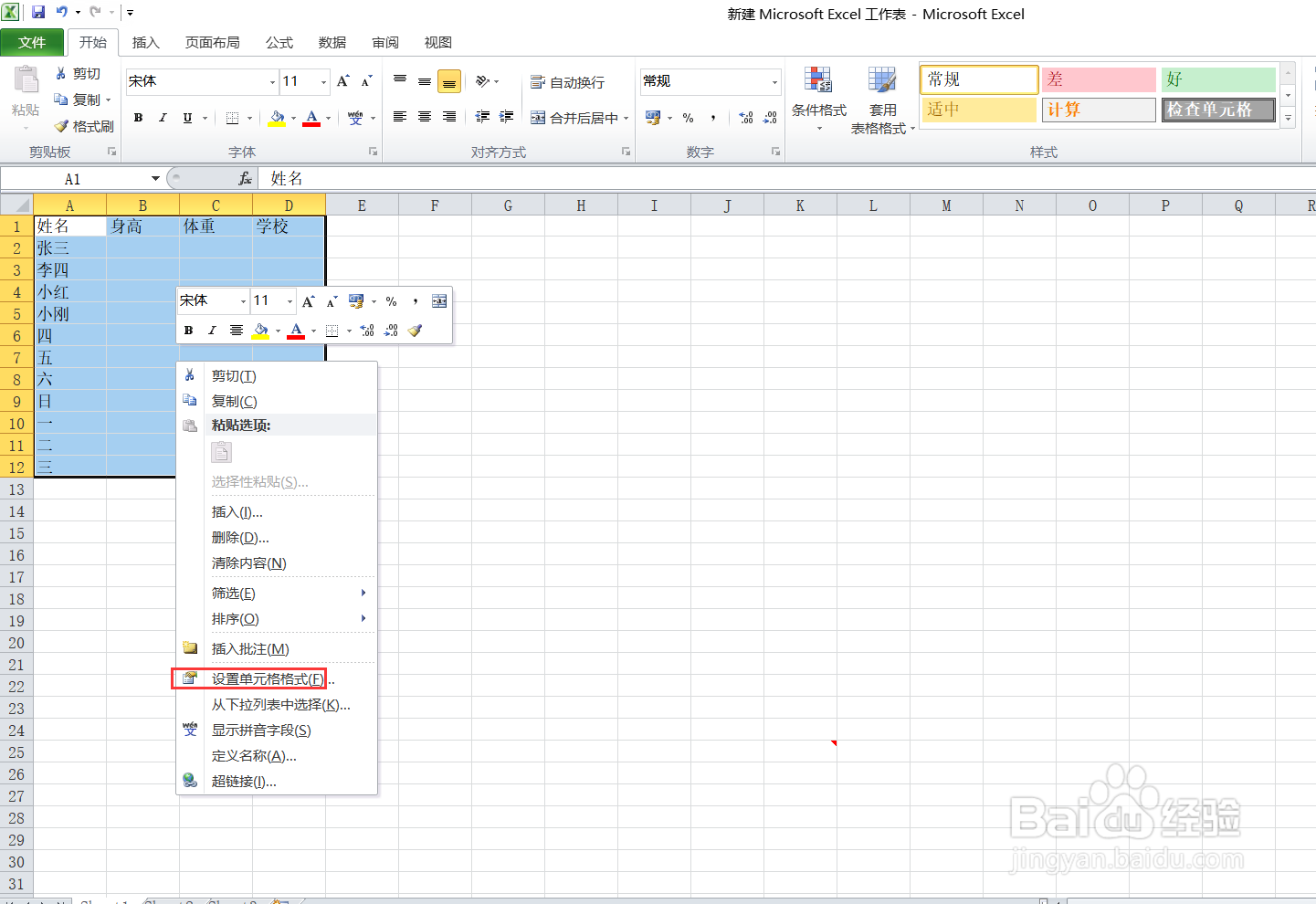Click the Save icon in quick access toolbar
The height and width of the screenshot is (904, 1316).
[x=38, y=13]
